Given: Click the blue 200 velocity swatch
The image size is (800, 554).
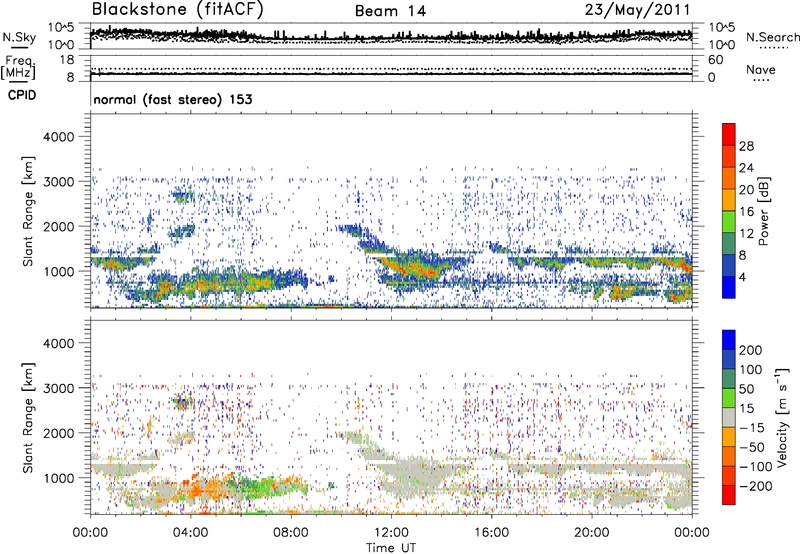Looking at the screenshot, I should pyautogui.click(x=729, y=340).
